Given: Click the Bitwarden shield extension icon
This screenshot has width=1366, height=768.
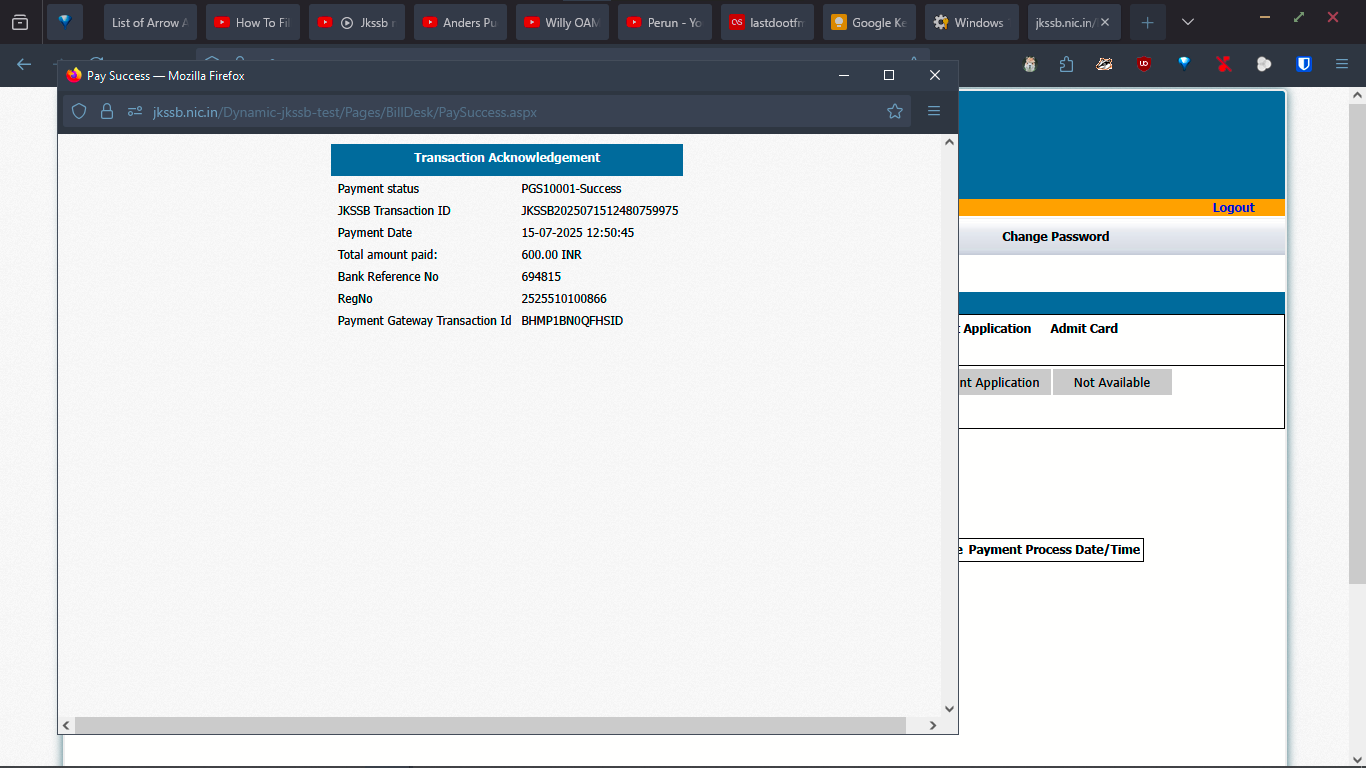Looking at the screenshot, I should 1304,64.
